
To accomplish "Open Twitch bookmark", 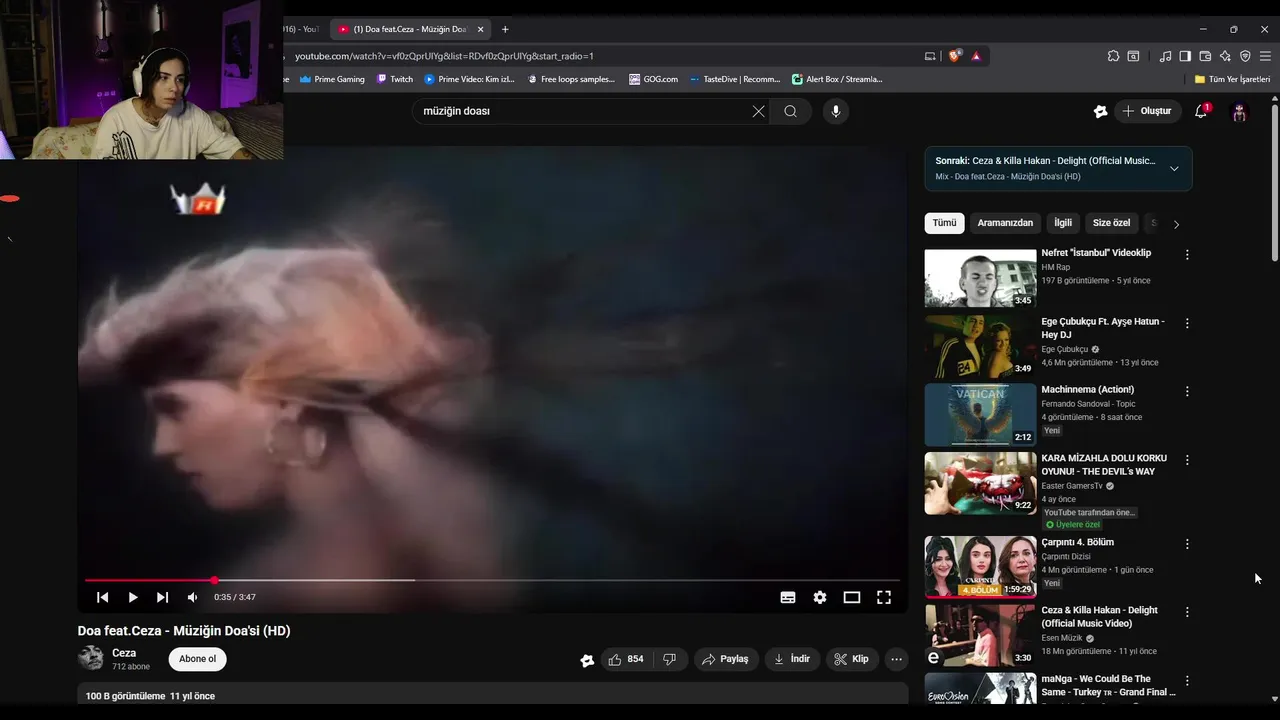I will [394, 79].
